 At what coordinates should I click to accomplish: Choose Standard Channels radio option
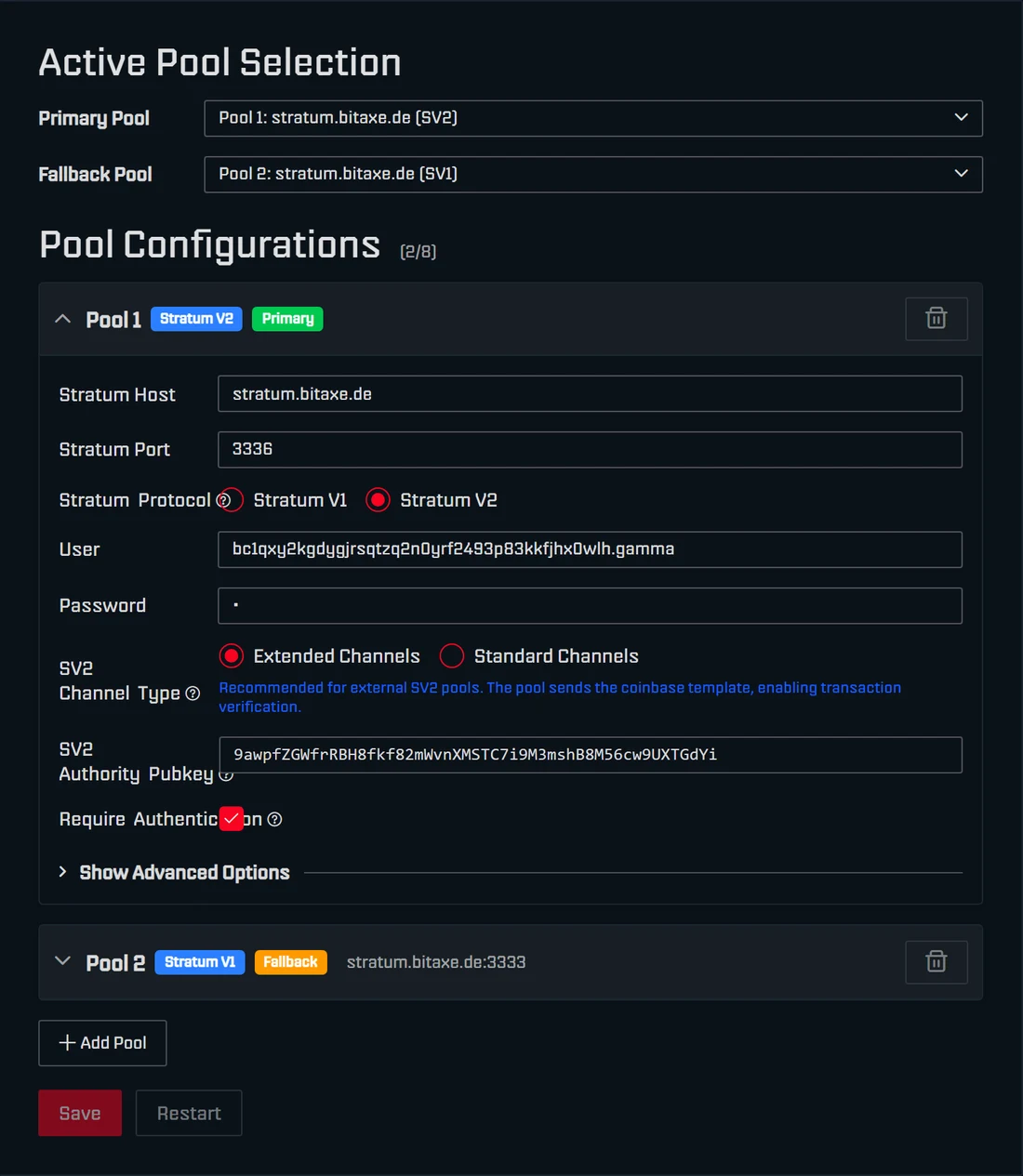(452, 656)
